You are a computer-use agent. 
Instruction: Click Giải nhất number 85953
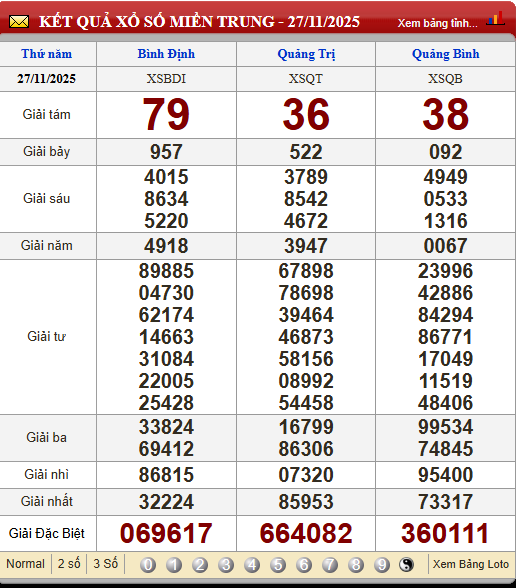[x=306, y=502]
